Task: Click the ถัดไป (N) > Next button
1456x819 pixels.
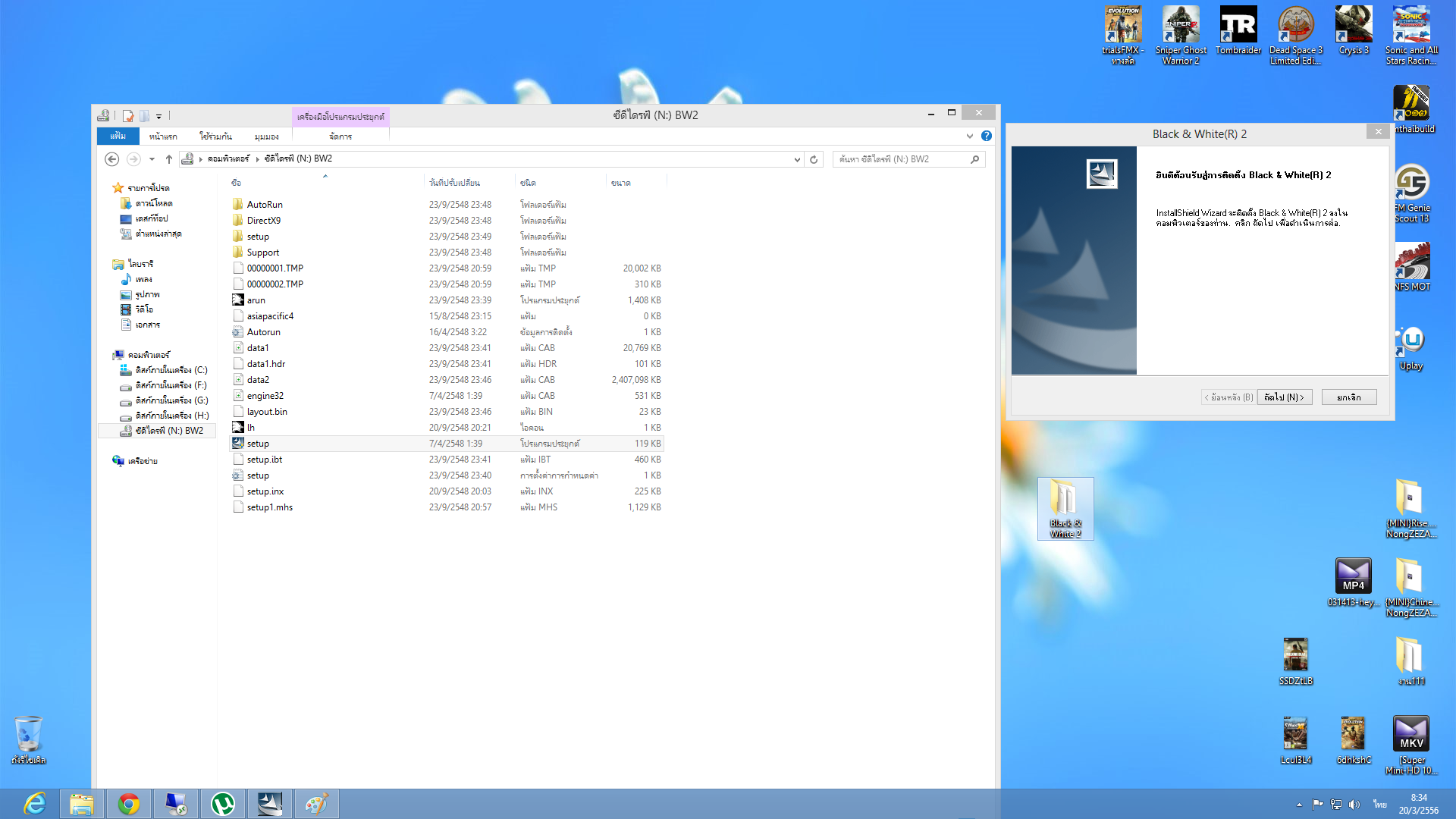Action: pos(1284,397)
